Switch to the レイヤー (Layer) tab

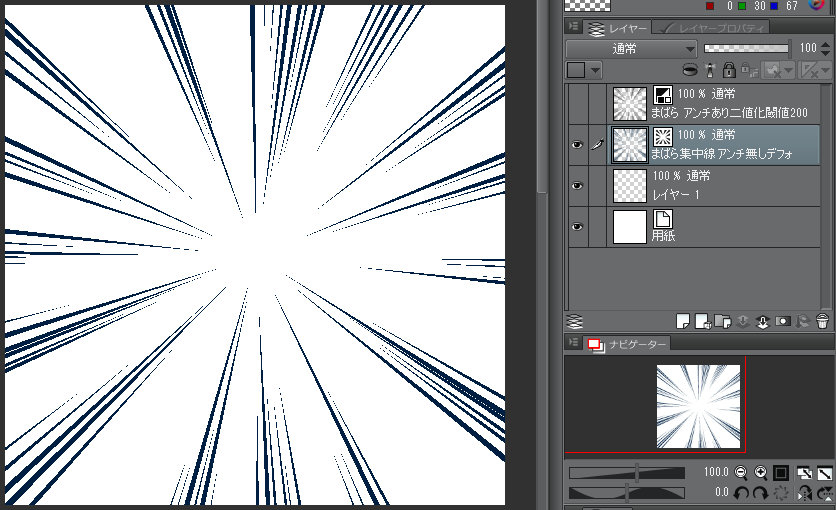617,28
